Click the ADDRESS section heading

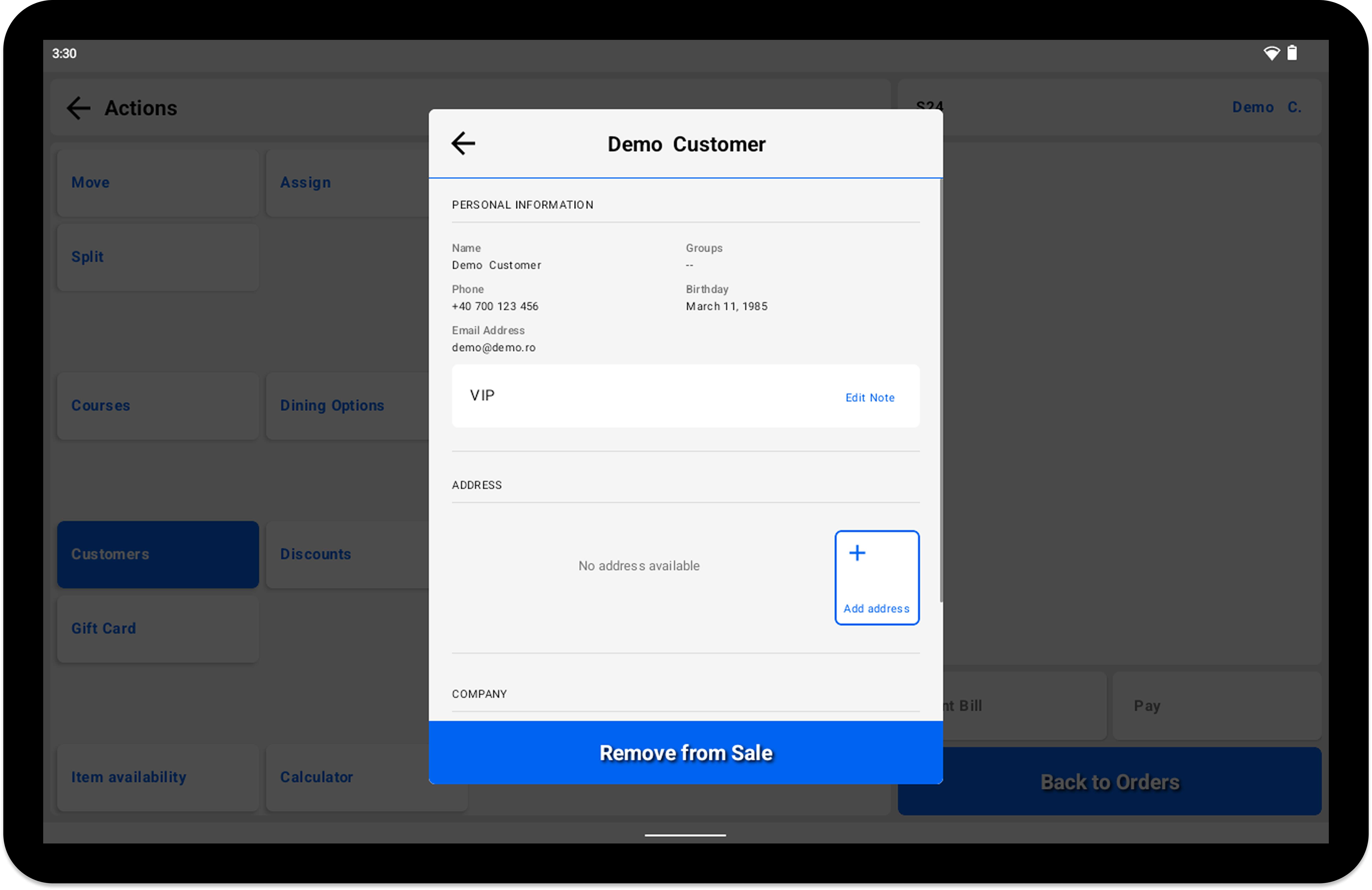477,485
